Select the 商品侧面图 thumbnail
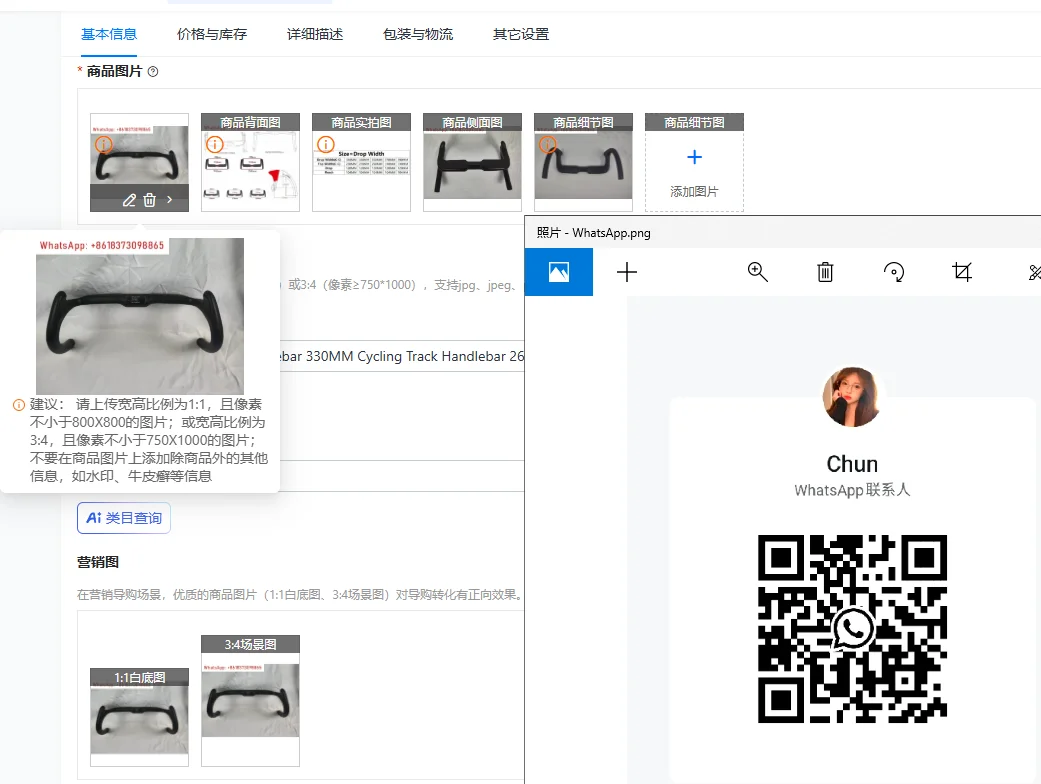The height and width of the screenshot is (784, 1041). coord(473,163)
